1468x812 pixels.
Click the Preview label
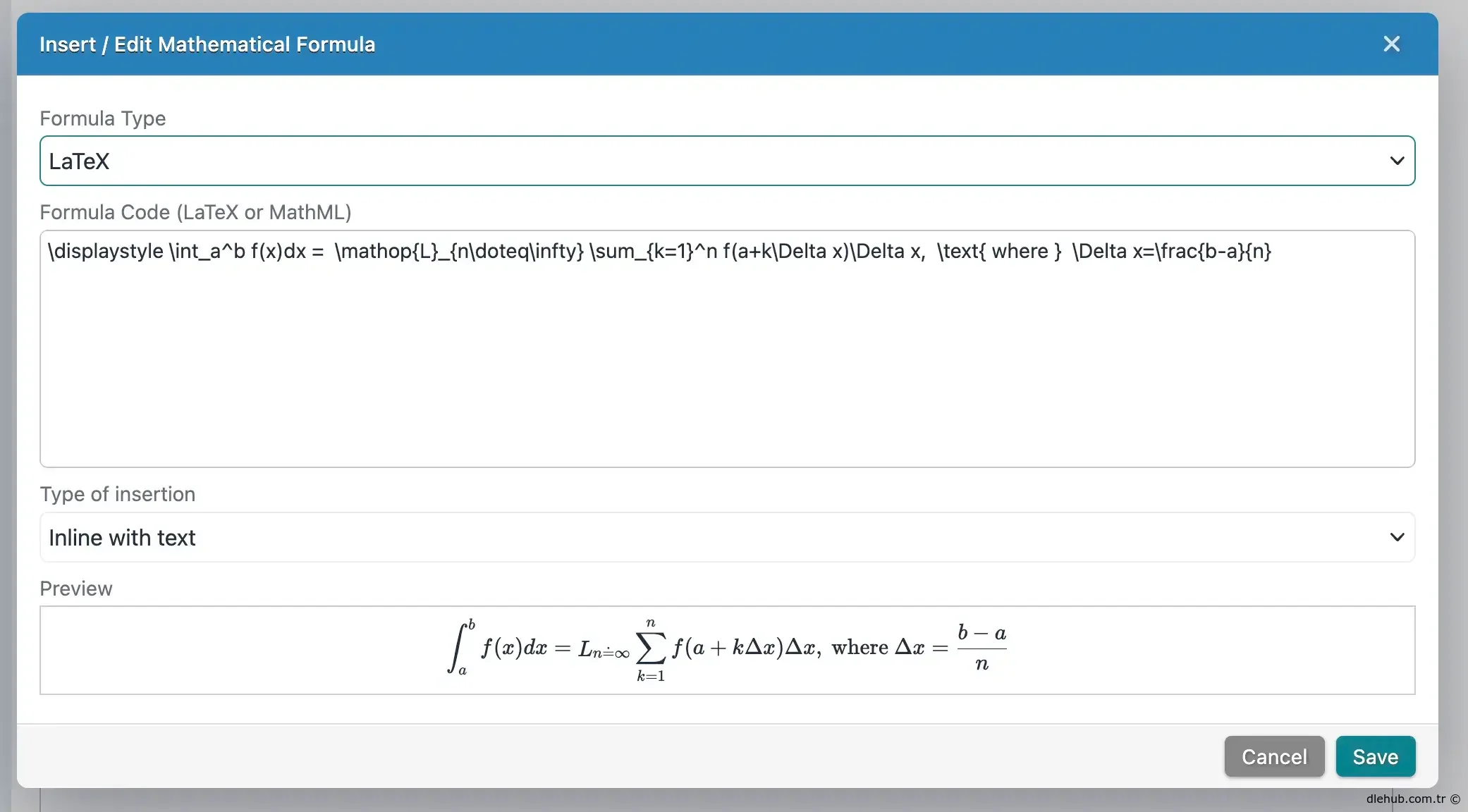coord(76,589)
